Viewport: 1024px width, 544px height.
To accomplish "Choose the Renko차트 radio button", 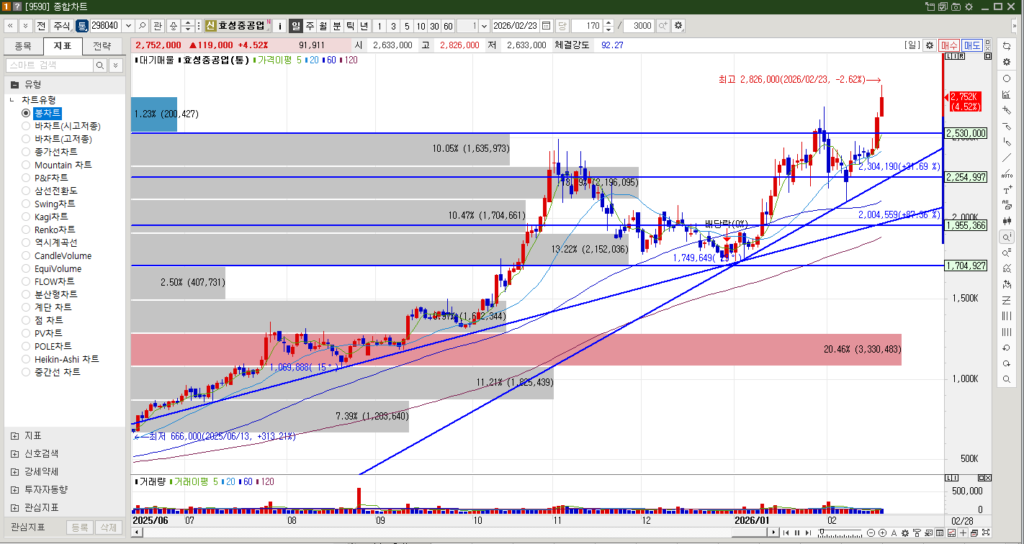I will 26,229.
